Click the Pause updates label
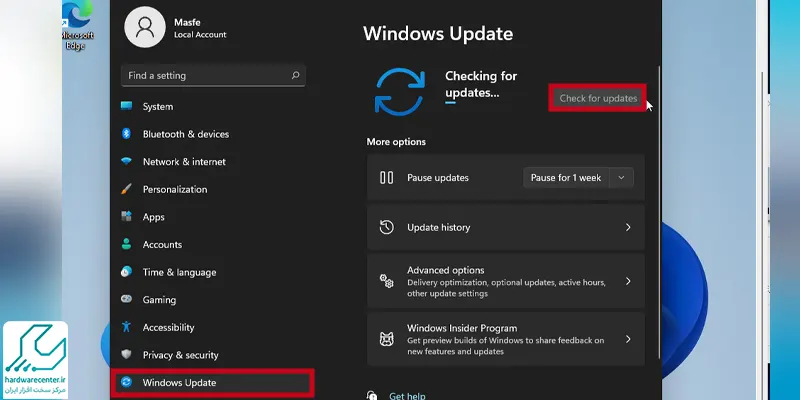 click(x=438, y=178)
